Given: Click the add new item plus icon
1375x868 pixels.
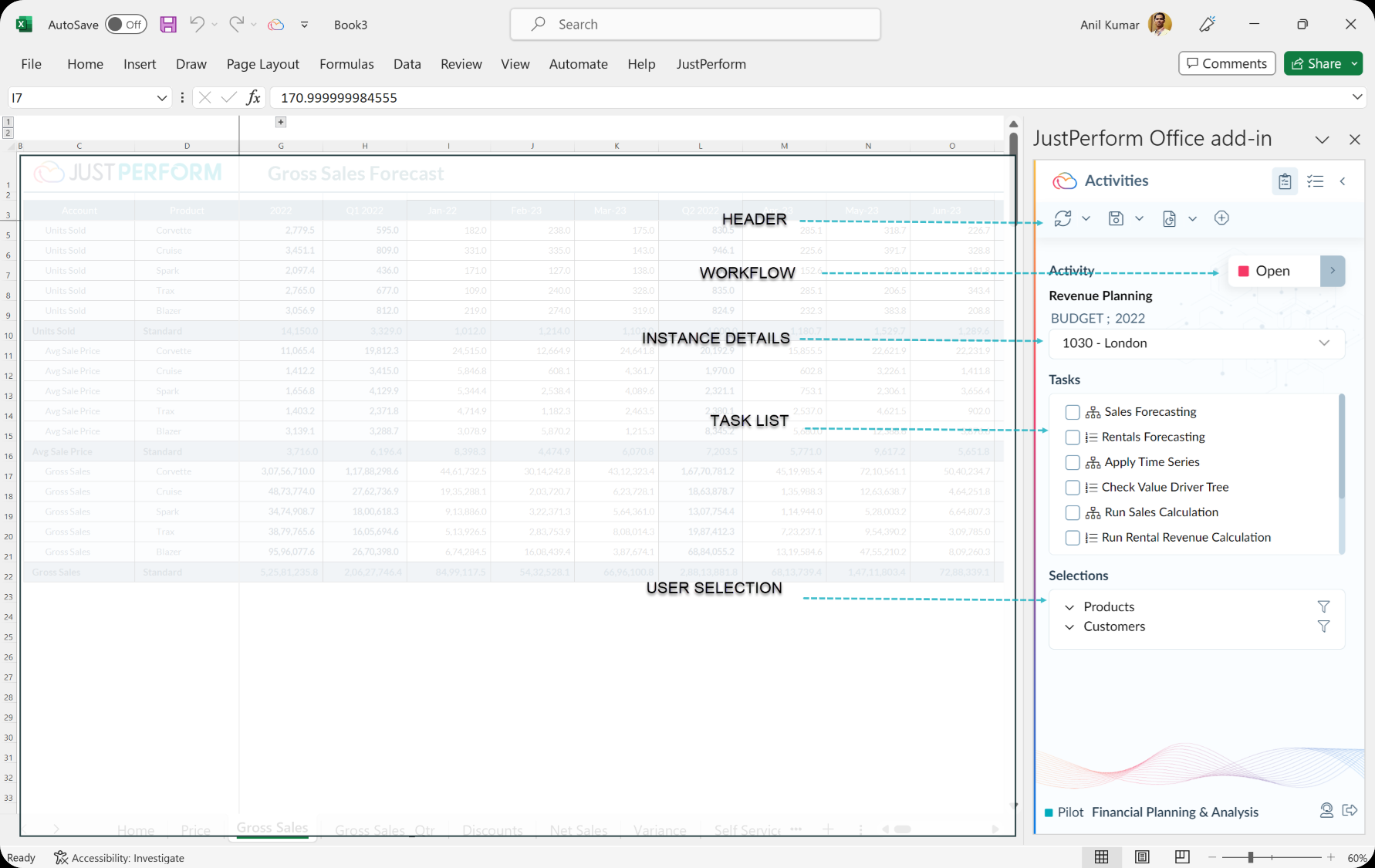Looking at the screenshot, I should (x=1221, y=218).
